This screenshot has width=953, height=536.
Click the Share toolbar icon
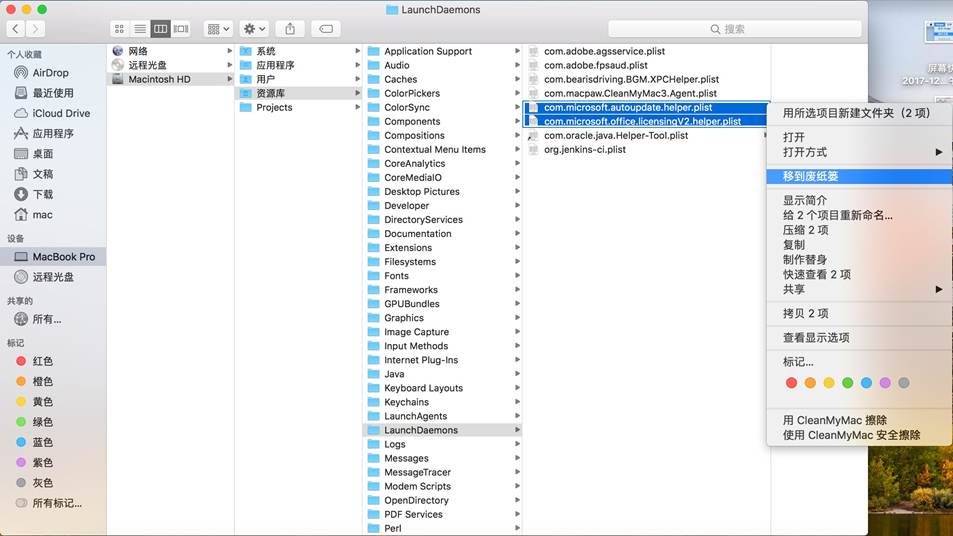(290, 29)
